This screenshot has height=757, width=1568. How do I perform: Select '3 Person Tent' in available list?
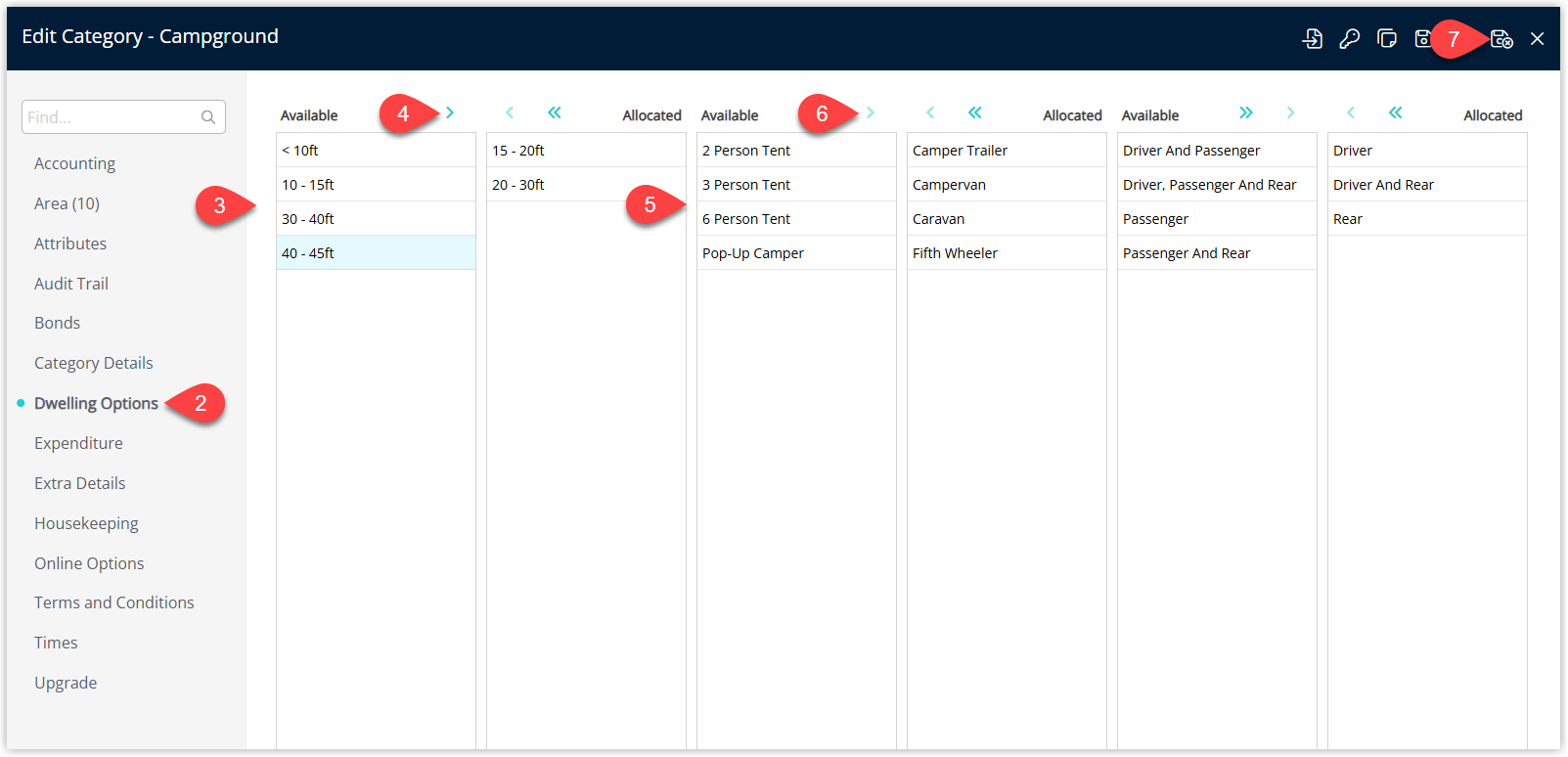(x=796, y=185)
